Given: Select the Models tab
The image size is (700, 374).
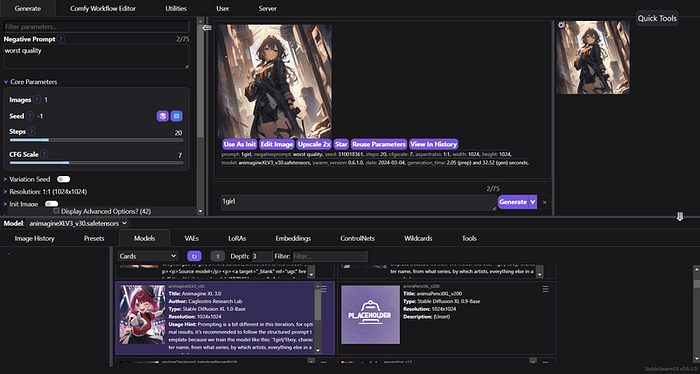Looking at the screenshot, I should coord(145,238).
